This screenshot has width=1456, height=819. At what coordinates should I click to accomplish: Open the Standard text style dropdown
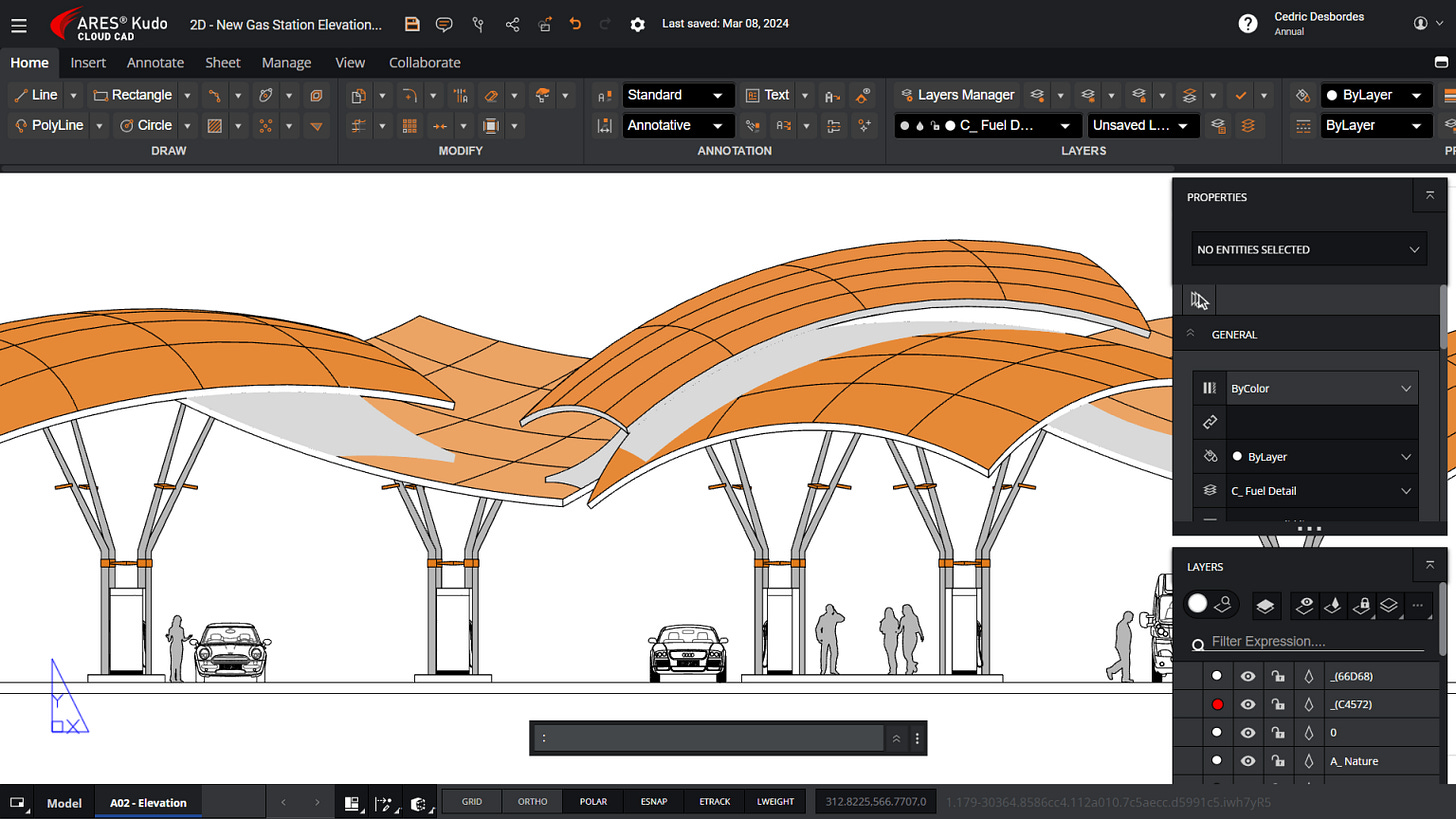click(x=678, y=95)
